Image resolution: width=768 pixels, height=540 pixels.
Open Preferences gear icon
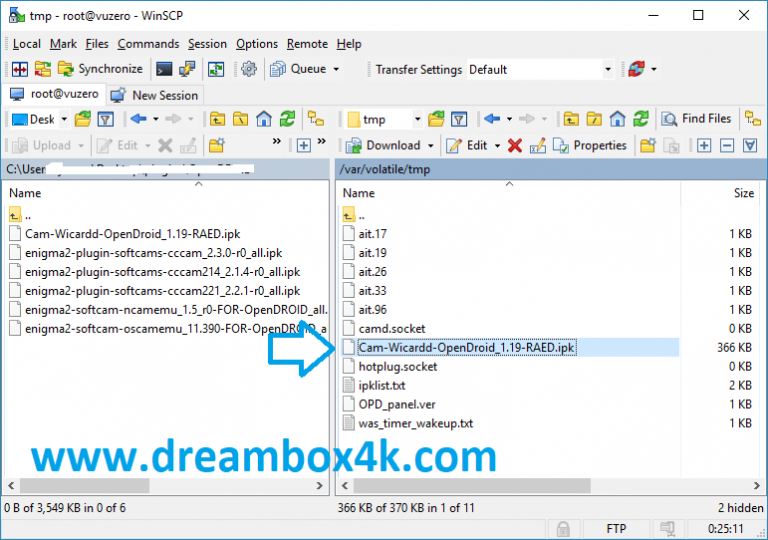pyautogui.click(x=249, y=69)
